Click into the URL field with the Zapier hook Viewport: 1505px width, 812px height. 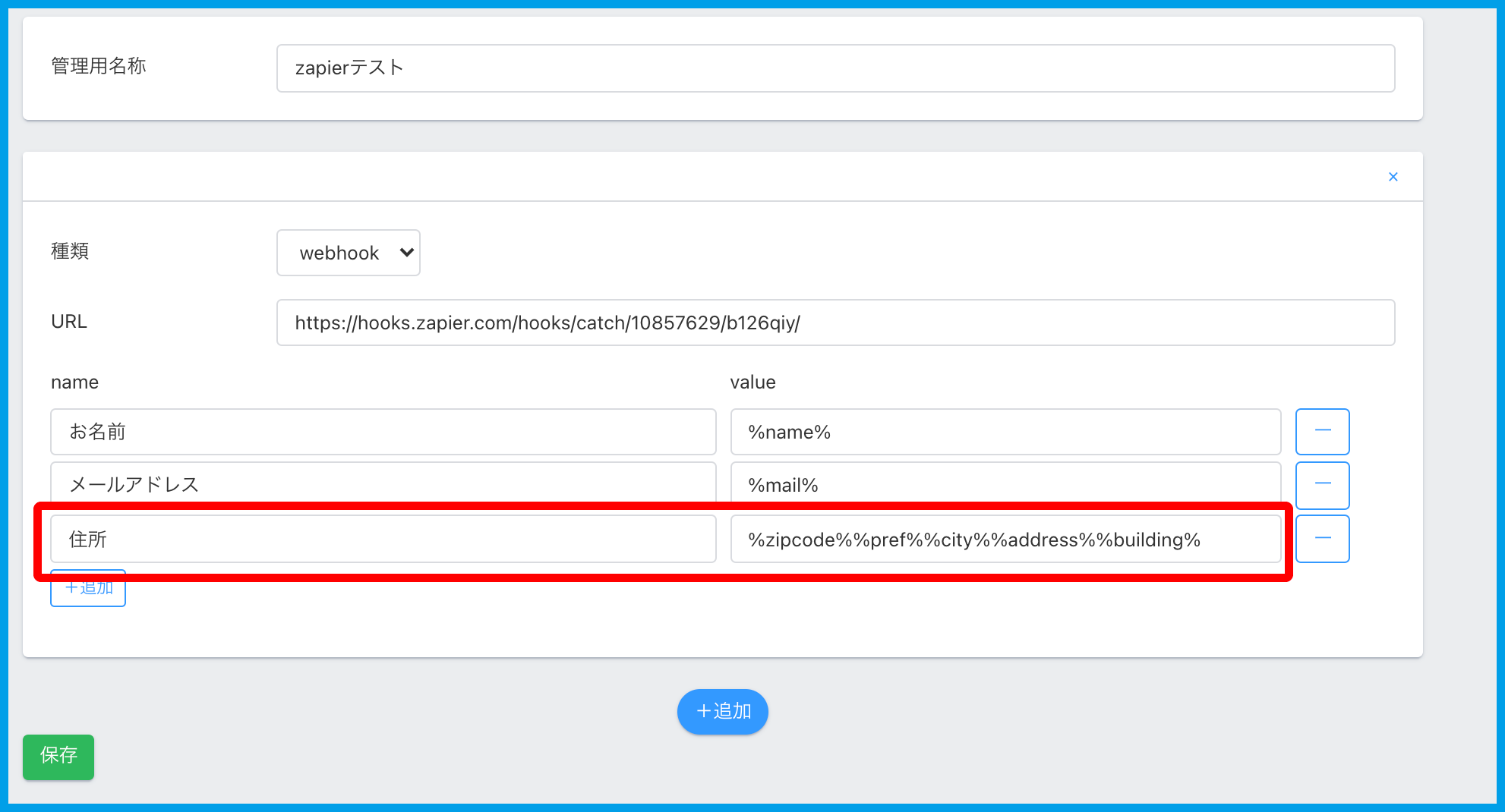(x=835, y=323)
